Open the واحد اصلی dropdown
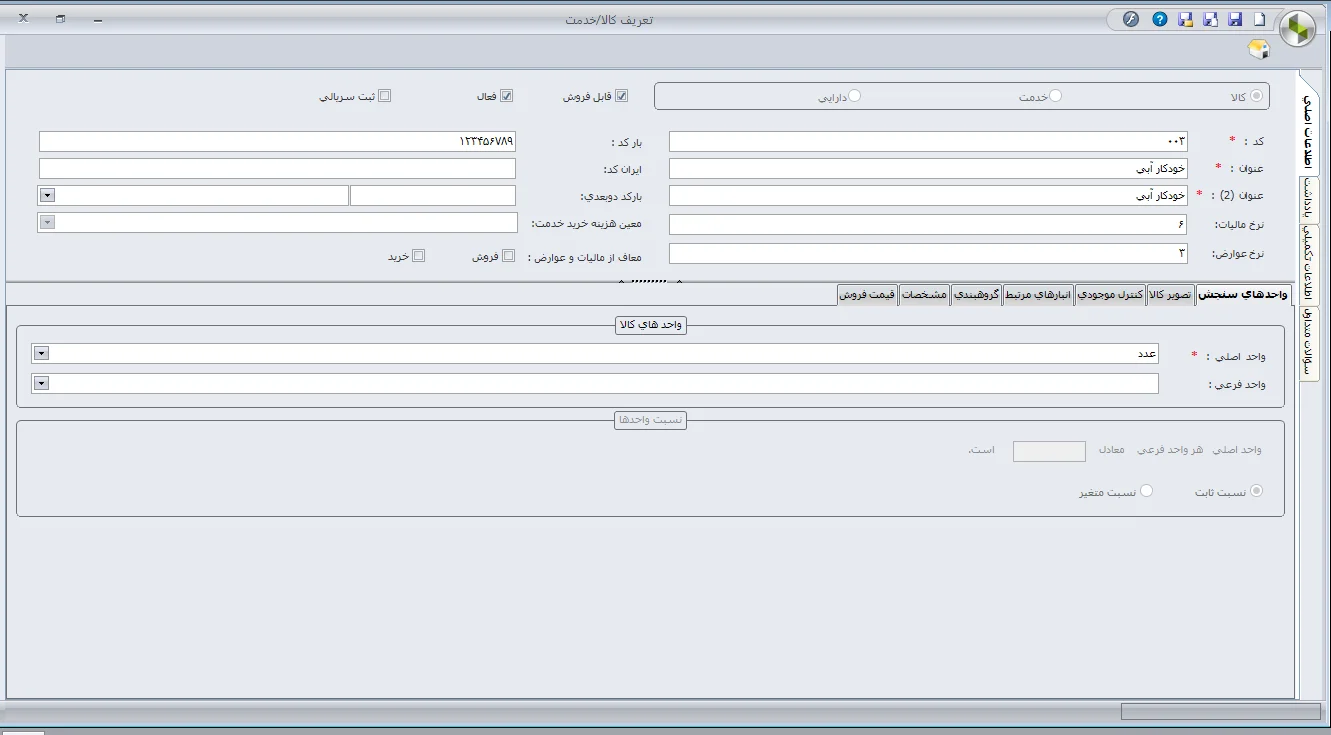 [x=40, y=353]
